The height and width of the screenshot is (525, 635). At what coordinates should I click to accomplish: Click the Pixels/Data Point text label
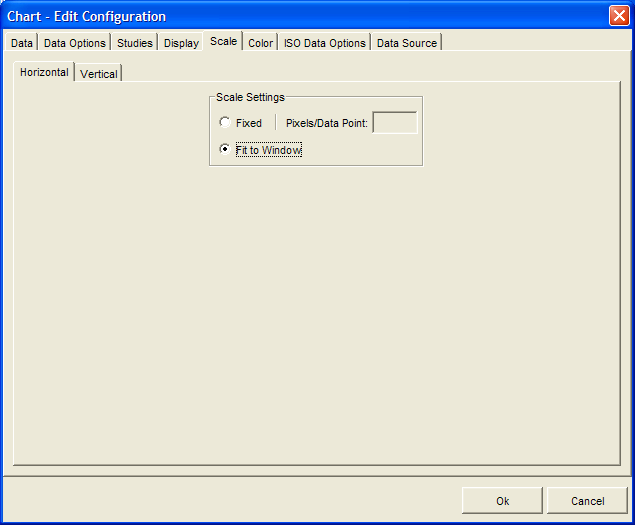[327, 123]
